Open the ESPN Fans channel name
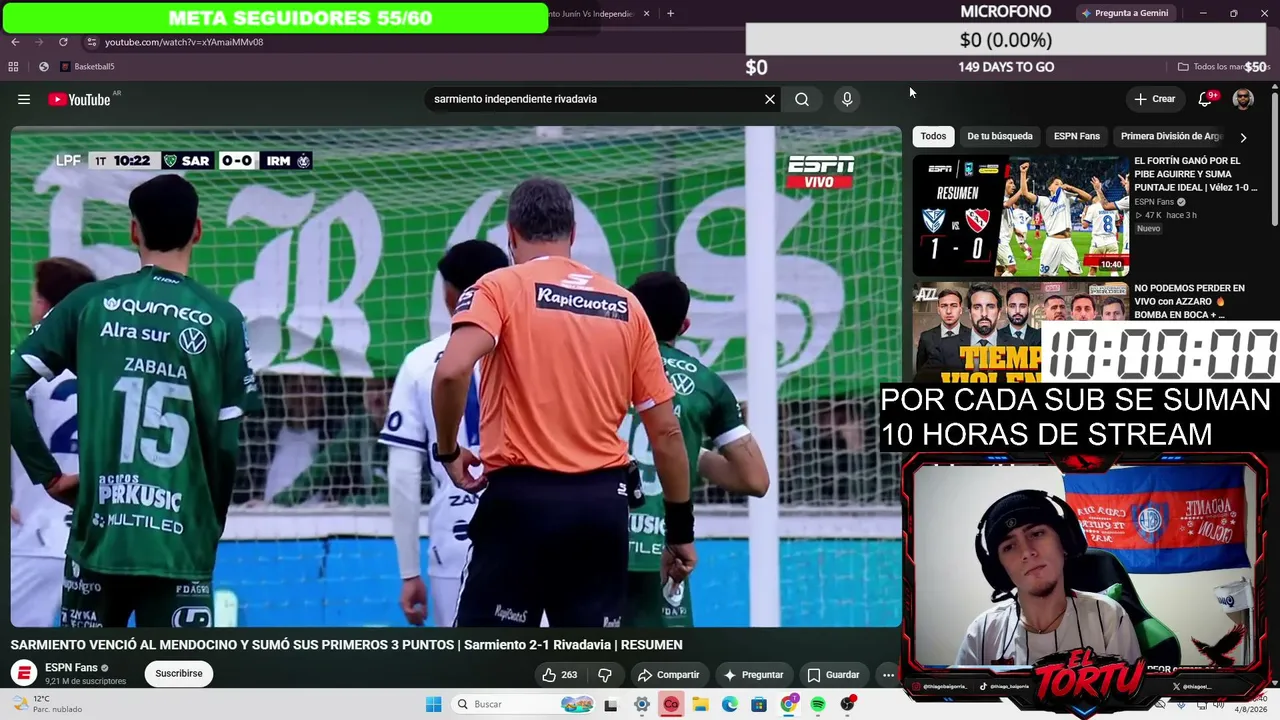 (x=71, y=668)
